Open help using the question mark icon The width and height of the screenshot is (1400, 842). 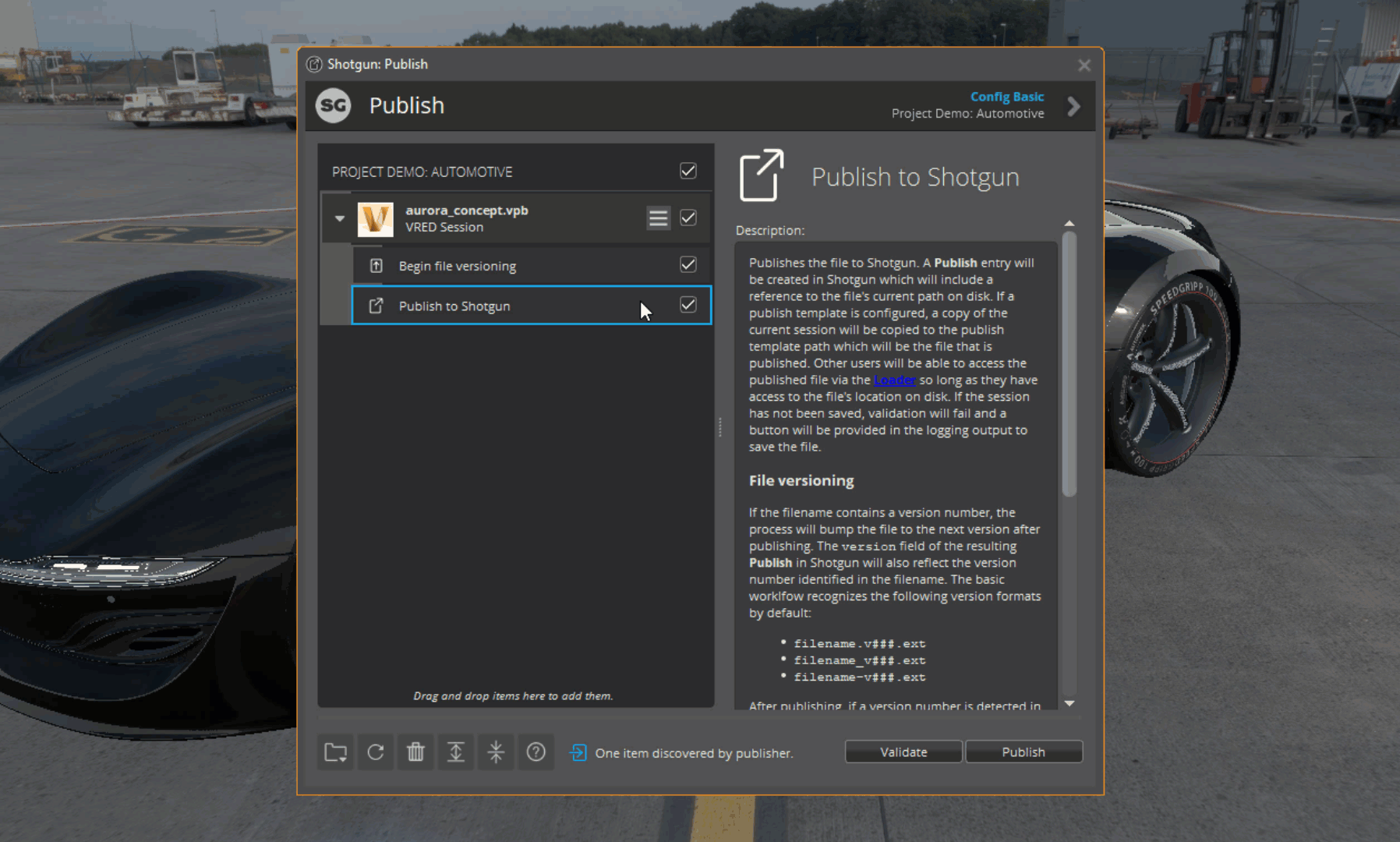click(536, 752)
